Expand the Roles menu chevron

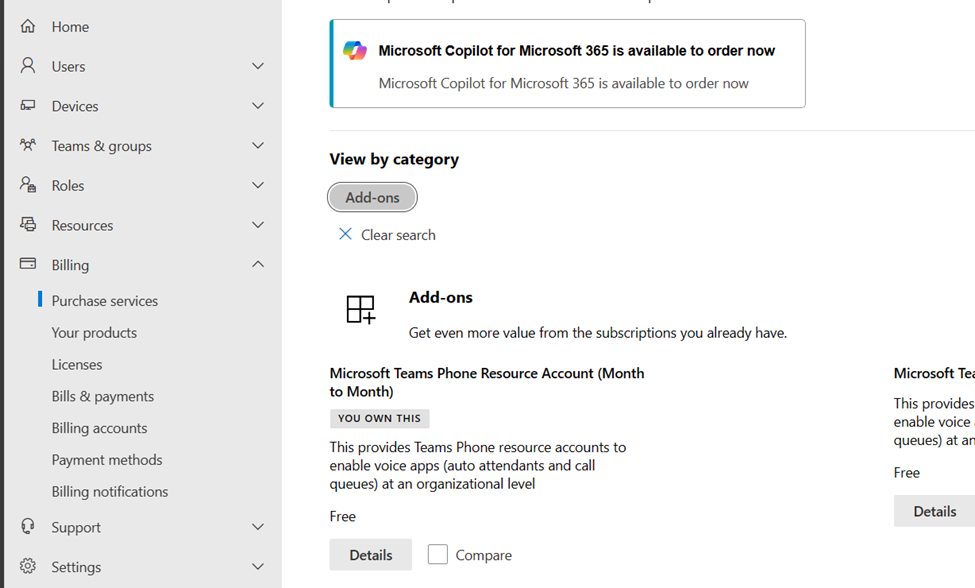click(x=258, y=185)
